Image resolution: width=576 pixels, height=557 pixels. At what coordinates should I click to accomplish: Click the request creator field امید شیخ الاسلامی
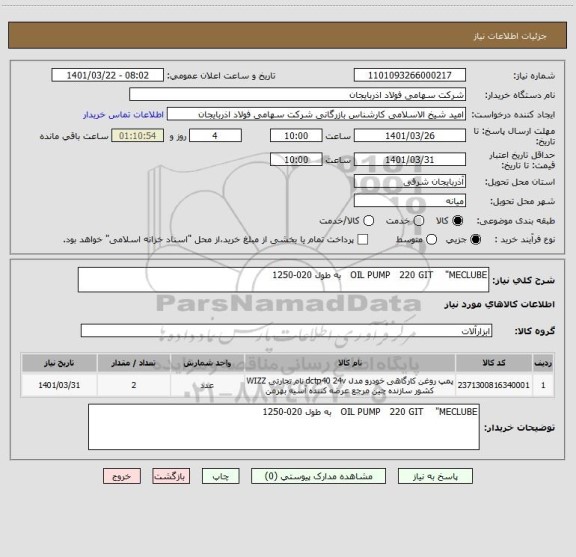point(316,114)
